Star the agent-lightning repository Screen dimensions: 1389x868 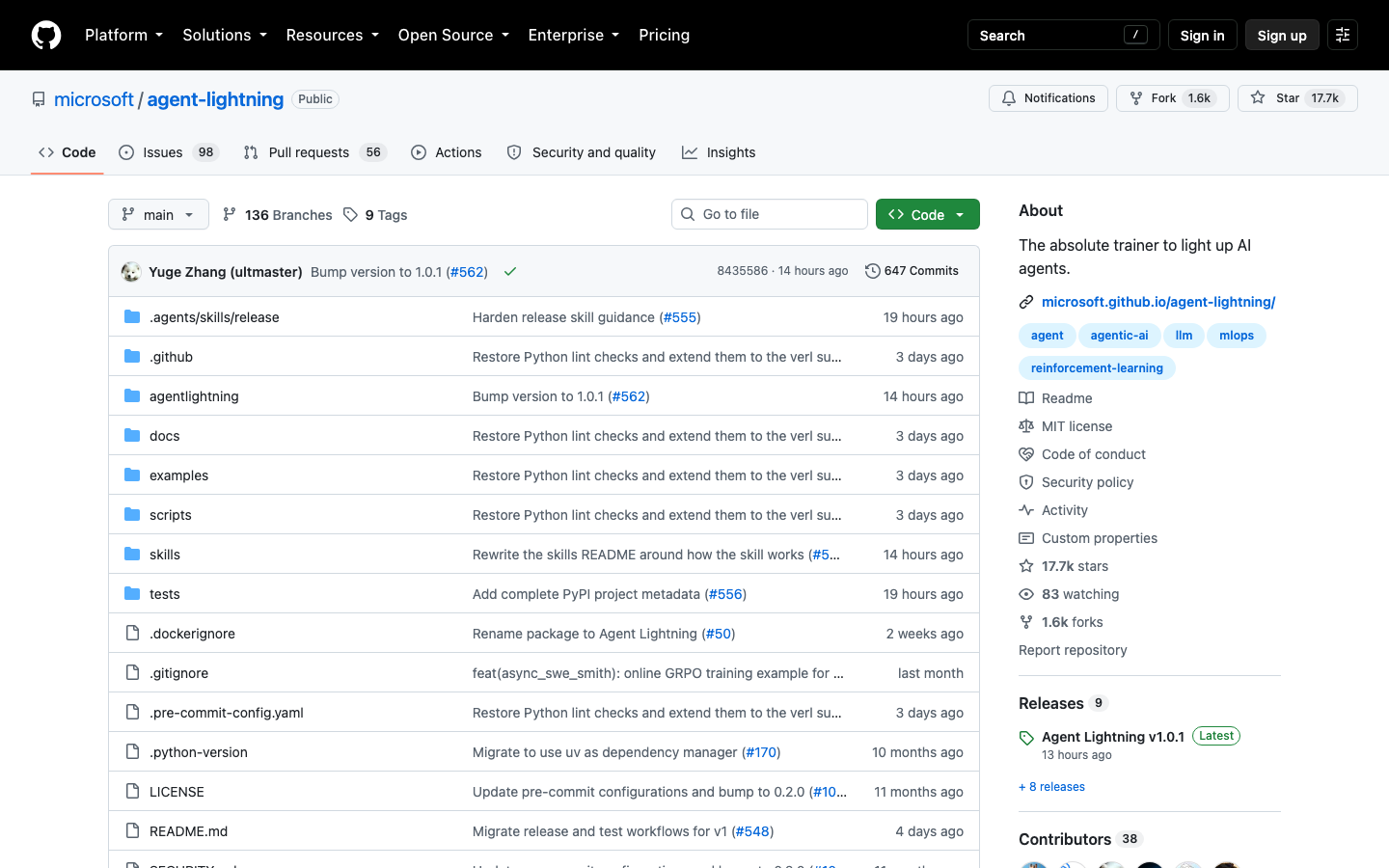pyautogui.click(x=1297, y=98)
